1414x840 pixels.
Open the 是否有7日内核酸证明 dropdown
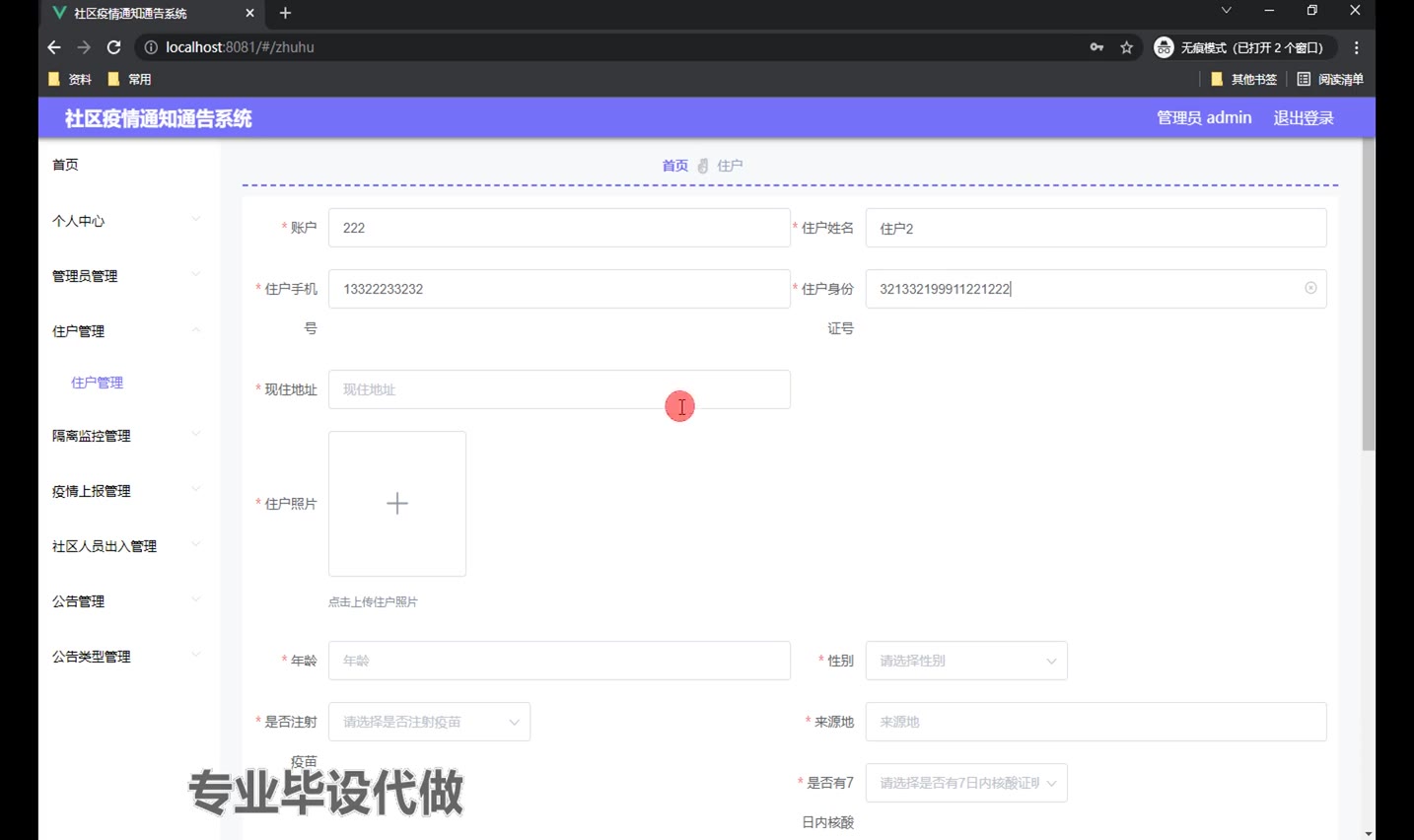966,783
